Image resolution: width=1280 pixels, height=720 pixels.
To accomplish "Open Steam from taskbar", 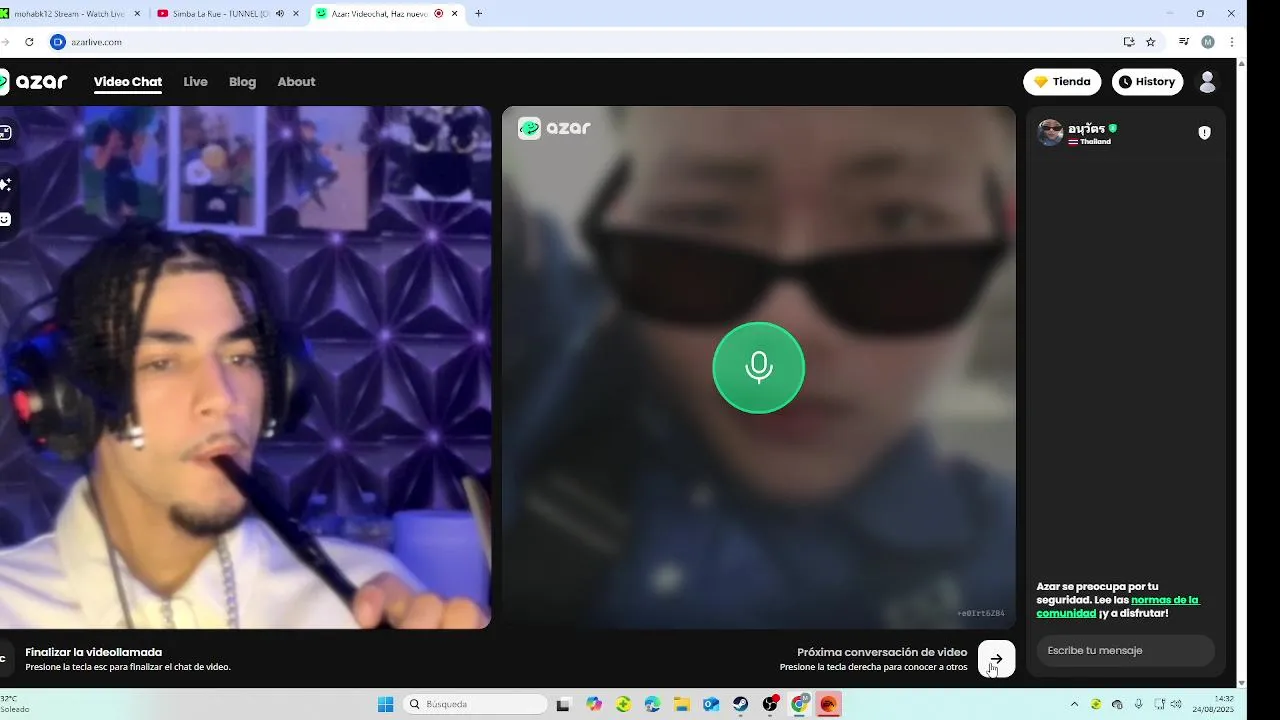I will click(741, 704).
